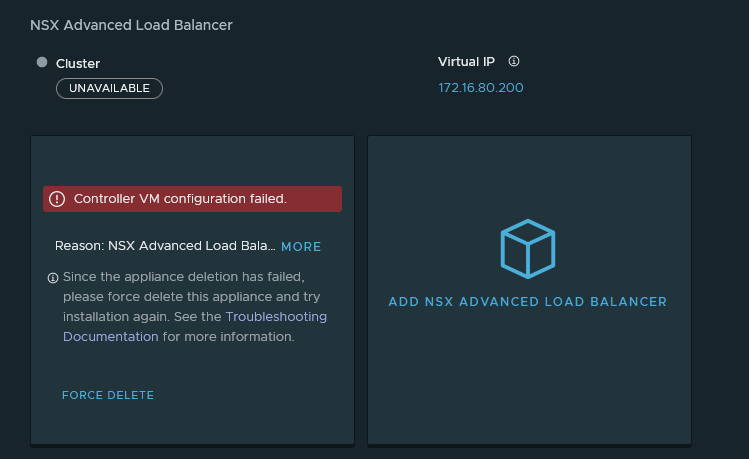This screenshot has height=459, width=749.
Task: Open the 172.16.80.200 virtual IP link
Action: [481, 88]
